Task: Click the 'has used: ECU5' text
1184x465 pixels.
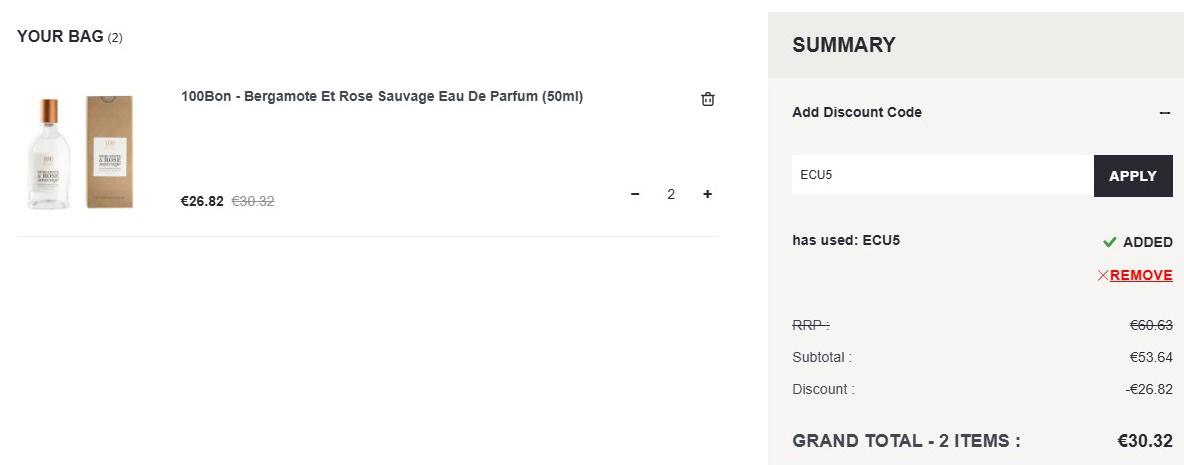Action: click(x=846, y=241)
